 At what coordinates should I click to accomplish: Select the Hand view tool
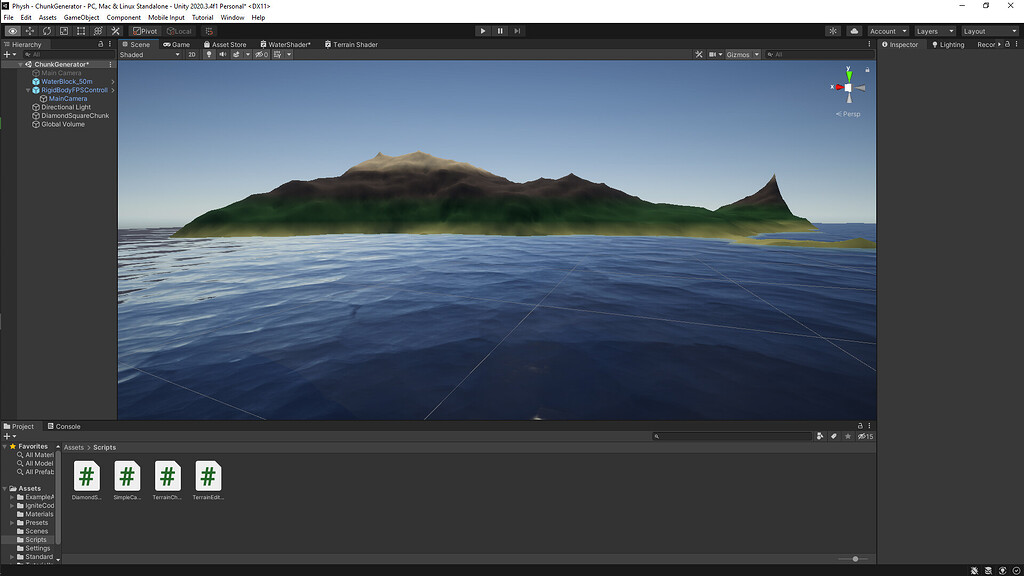[13, 31]
